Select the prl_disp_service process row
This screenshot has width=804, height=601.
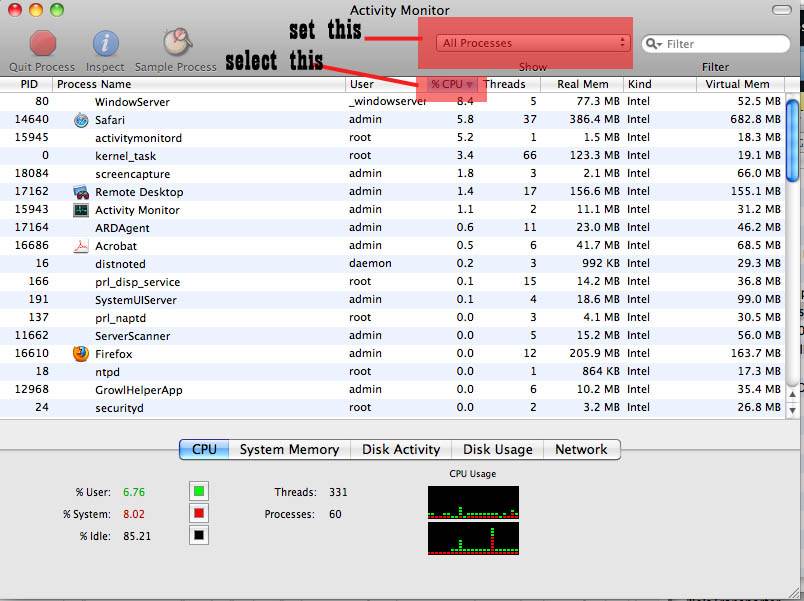coord(392,281)
